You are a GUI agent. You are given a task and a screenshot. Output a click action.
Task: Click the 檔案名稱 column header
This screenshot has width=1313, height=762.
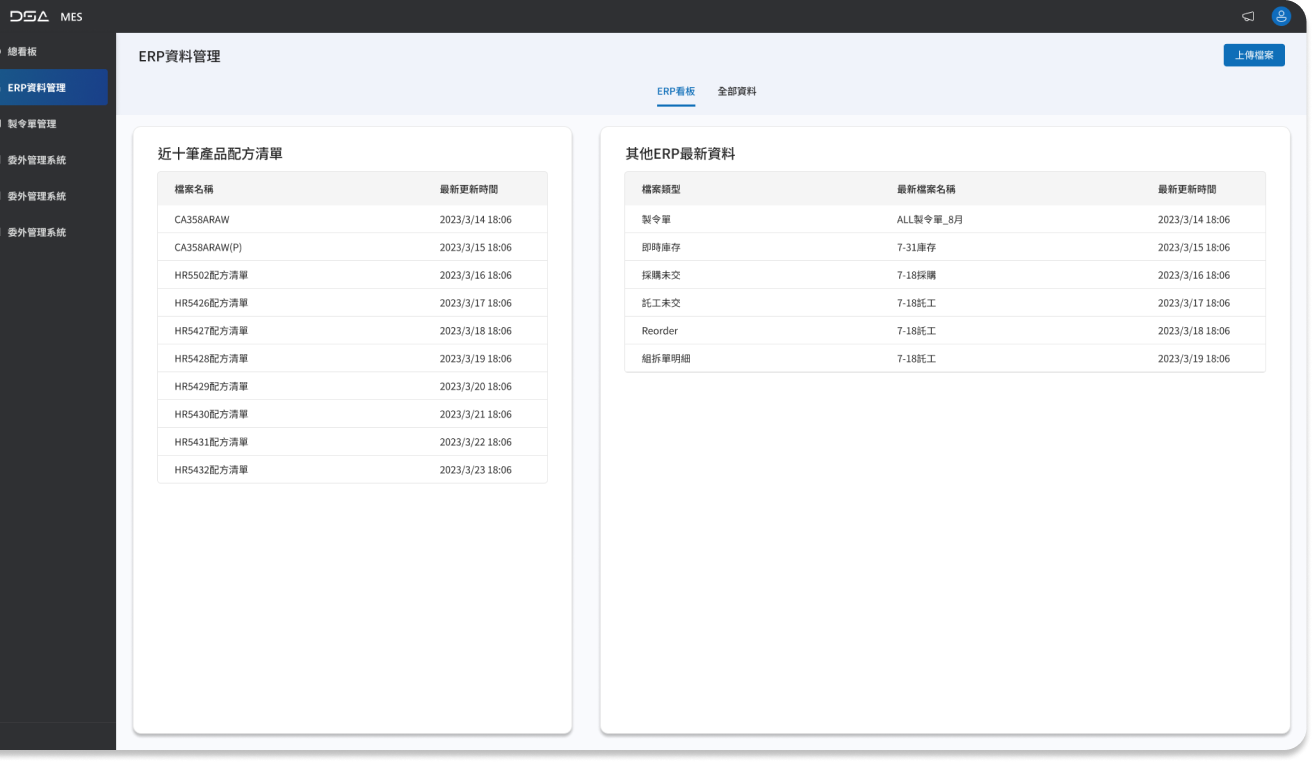[194, 189]
